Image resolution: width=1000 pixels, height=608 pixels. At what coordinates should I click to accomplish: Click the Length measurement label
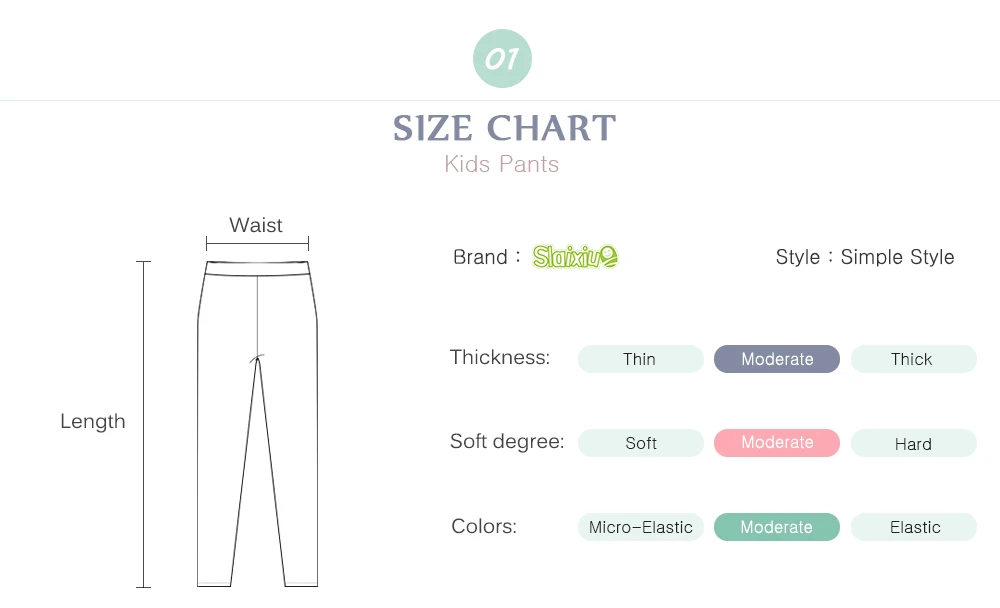(93, 421)
